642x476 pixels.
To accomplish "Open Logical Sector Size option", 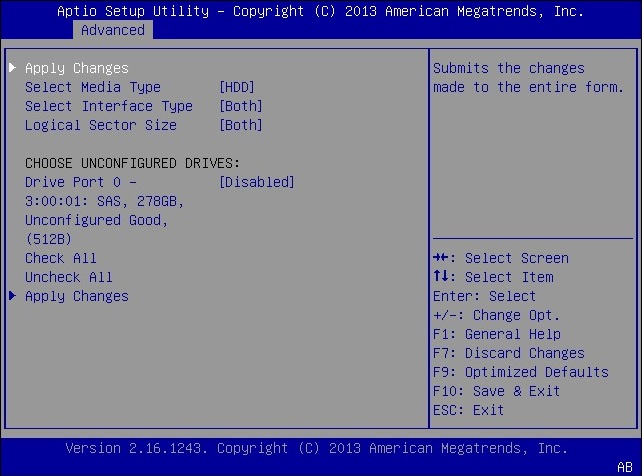I will pos(101,125).
